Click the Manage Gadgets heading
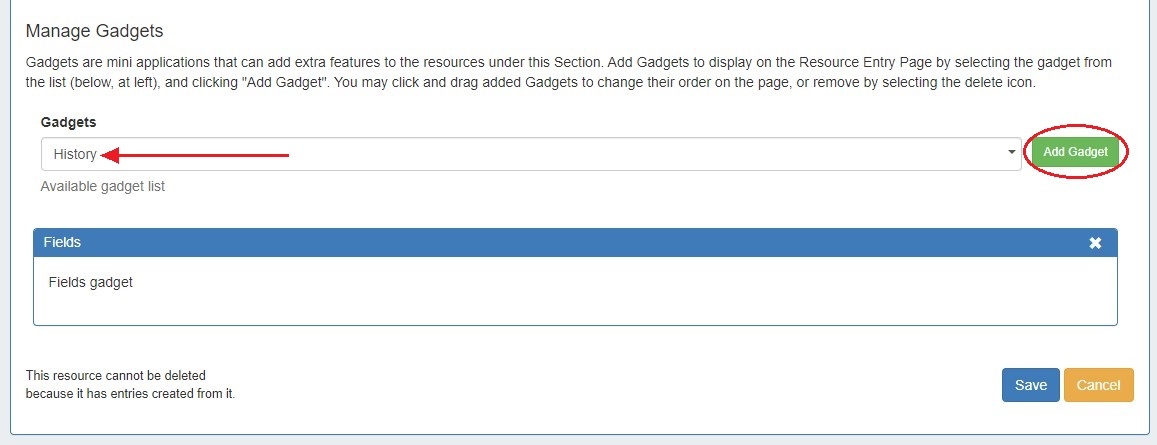The width and height of the screenshot is (1157, 445). pyautogui.click(x=94, y=32)
